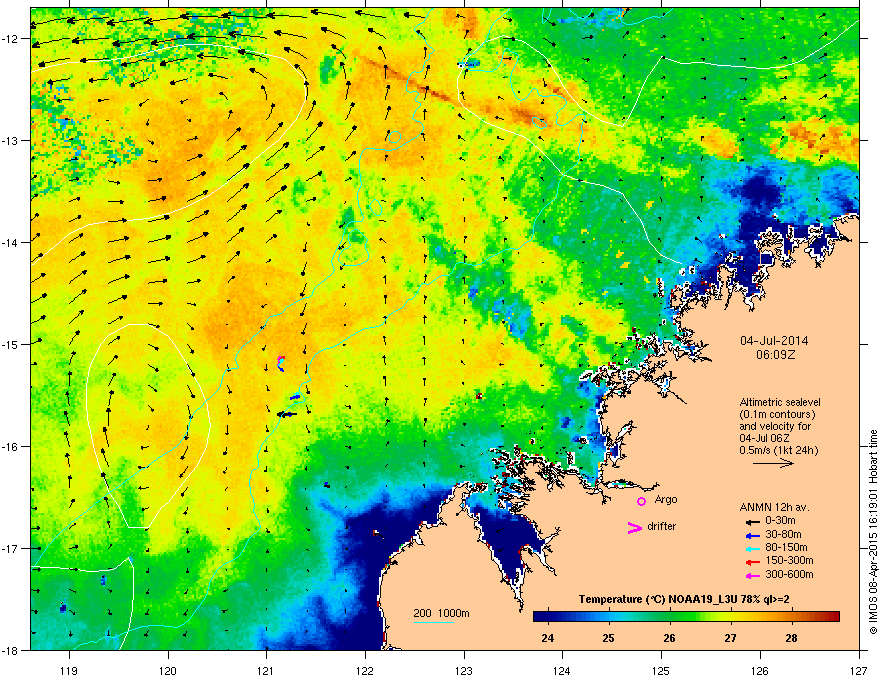Click the magenta drifter arrowhead symbol in legend
Image resolution: width=880 pixels, height=680 pixels.
[x=634, y=527]
